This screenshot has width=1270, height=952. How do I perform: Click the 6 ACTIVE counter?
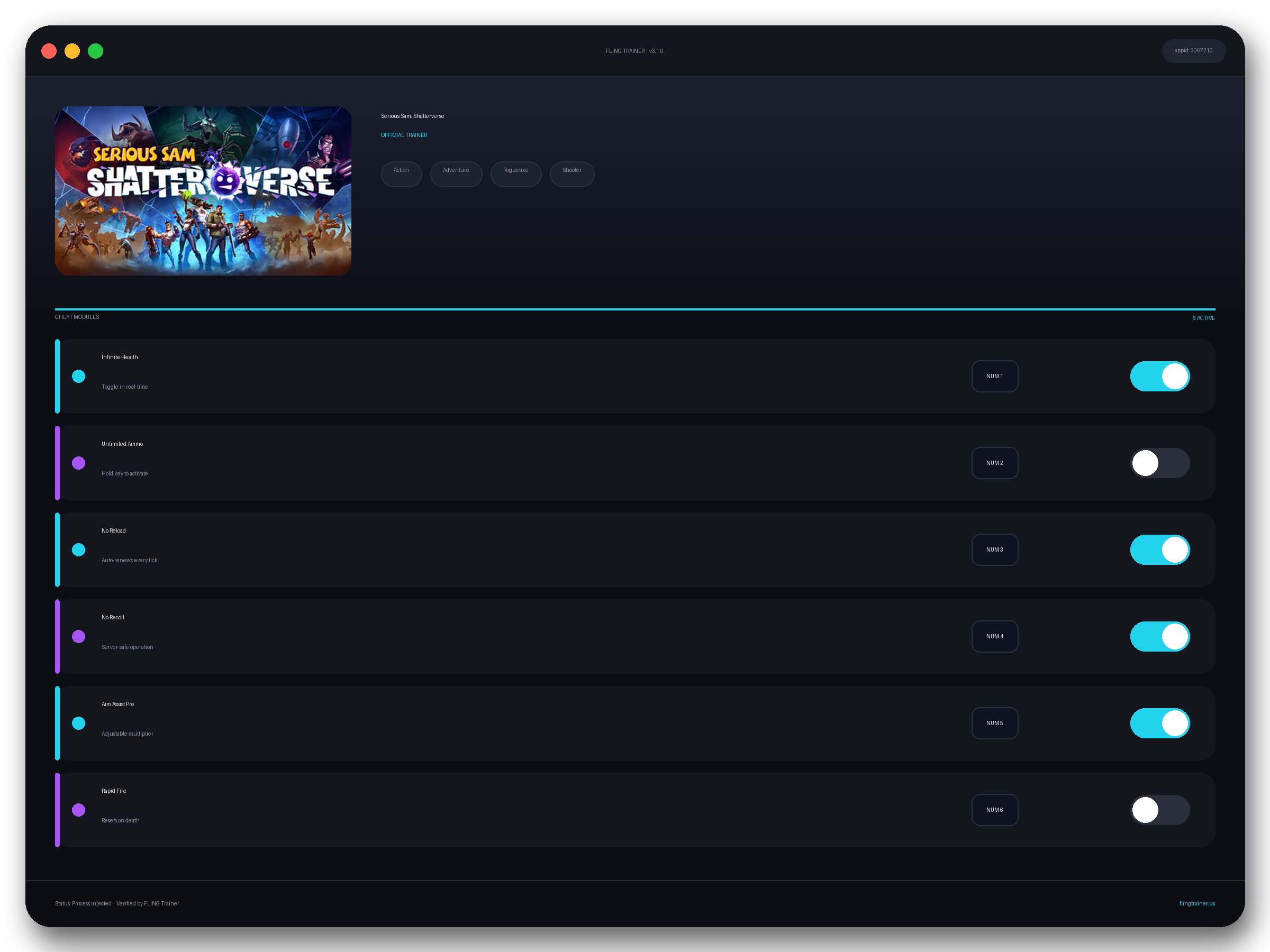[x=1203, y=318]
